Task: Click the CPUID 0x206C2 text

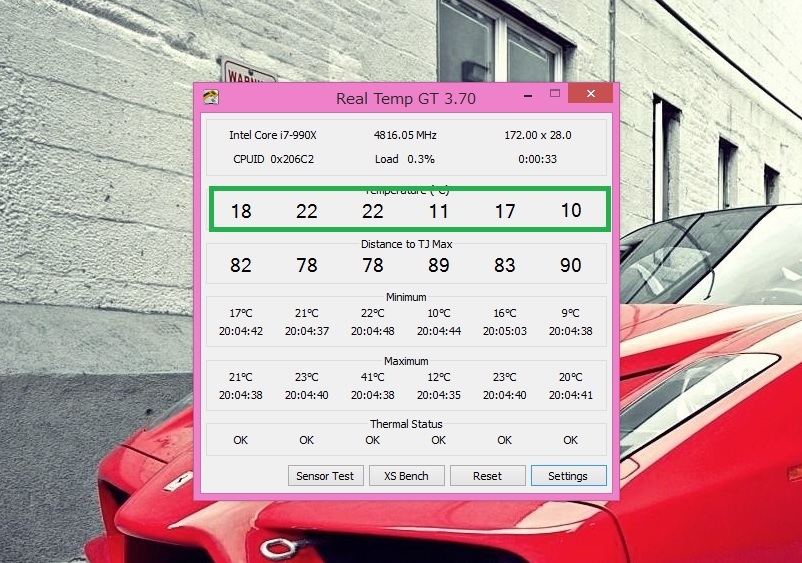Action: pyautogui.click(x=273, y=159)
